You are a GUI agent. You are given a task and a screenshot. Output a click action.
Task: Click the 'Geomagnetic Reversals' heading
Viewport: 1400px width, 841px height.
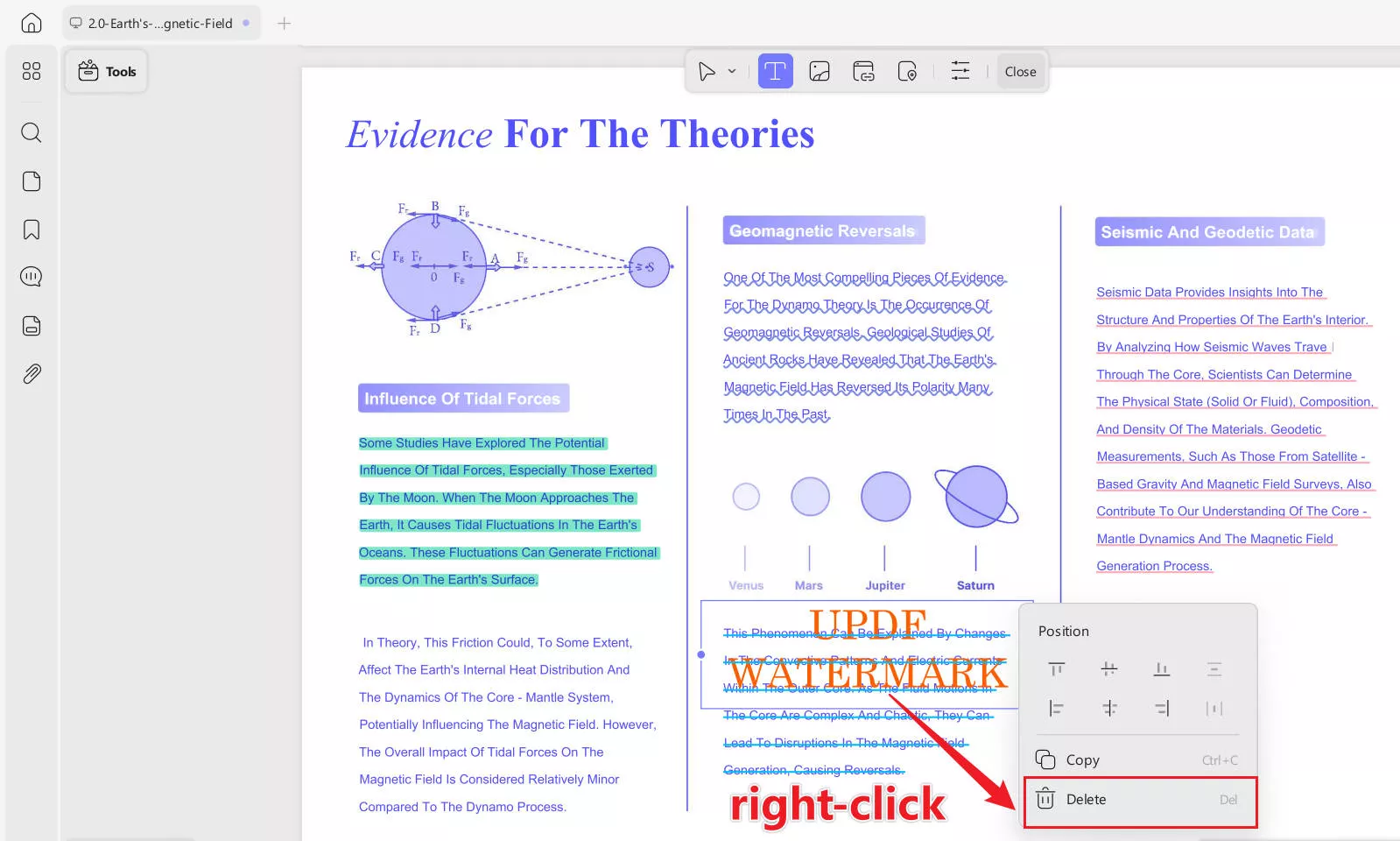tap(823, 231)
